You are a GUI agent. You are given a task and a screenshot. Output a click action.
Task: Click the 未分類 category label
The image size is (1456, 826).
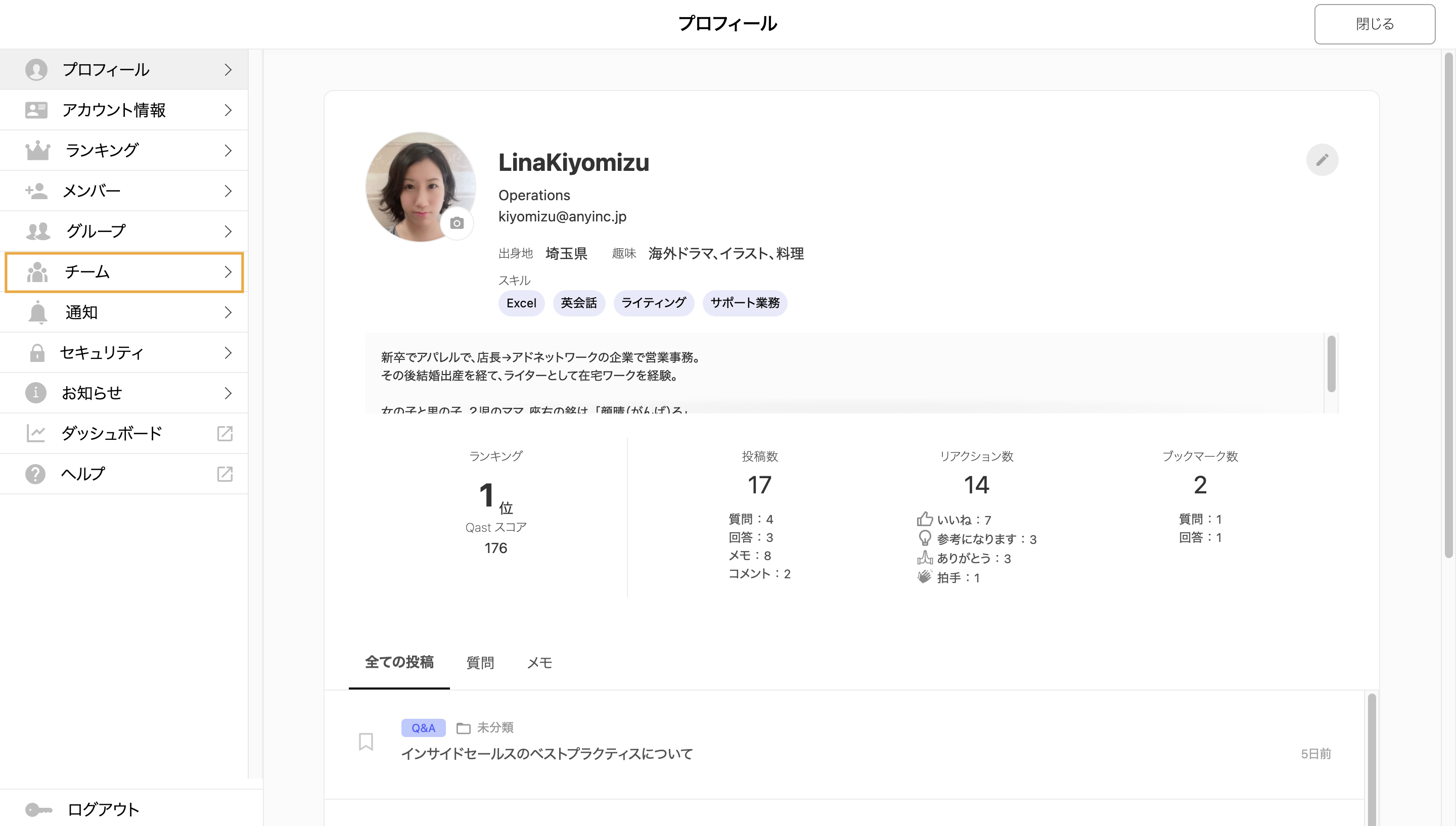(x=495, y=727)
